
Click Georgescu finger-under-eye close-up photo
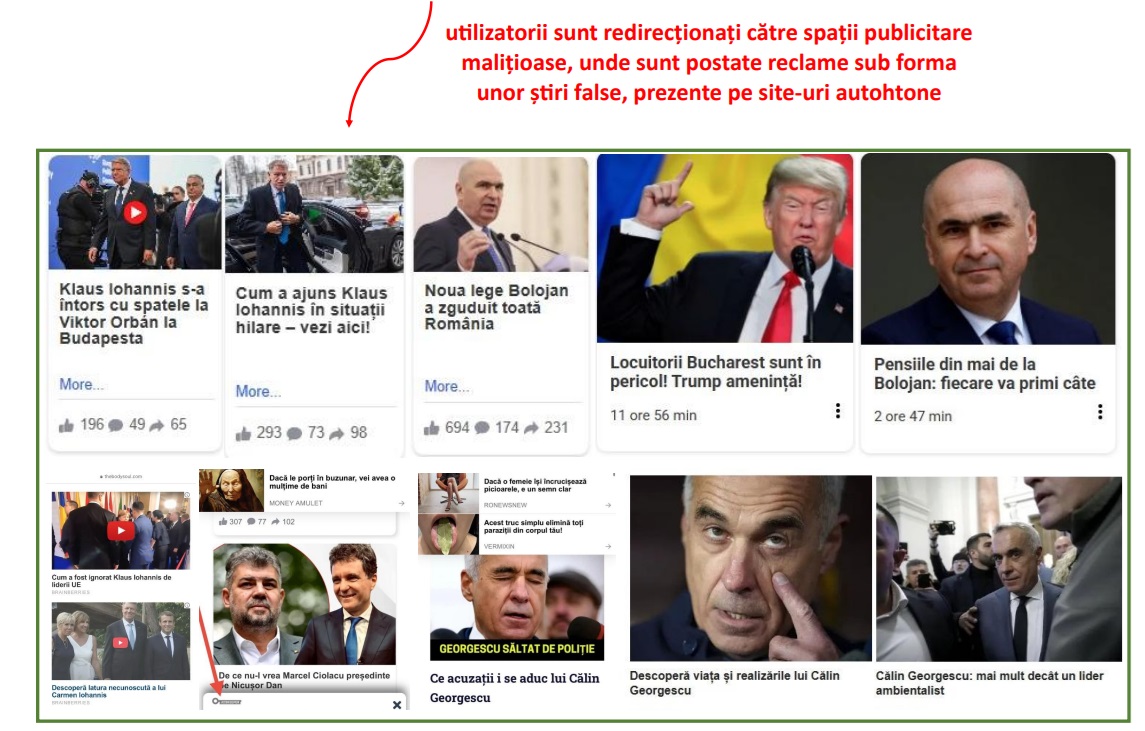click(751, 568)
